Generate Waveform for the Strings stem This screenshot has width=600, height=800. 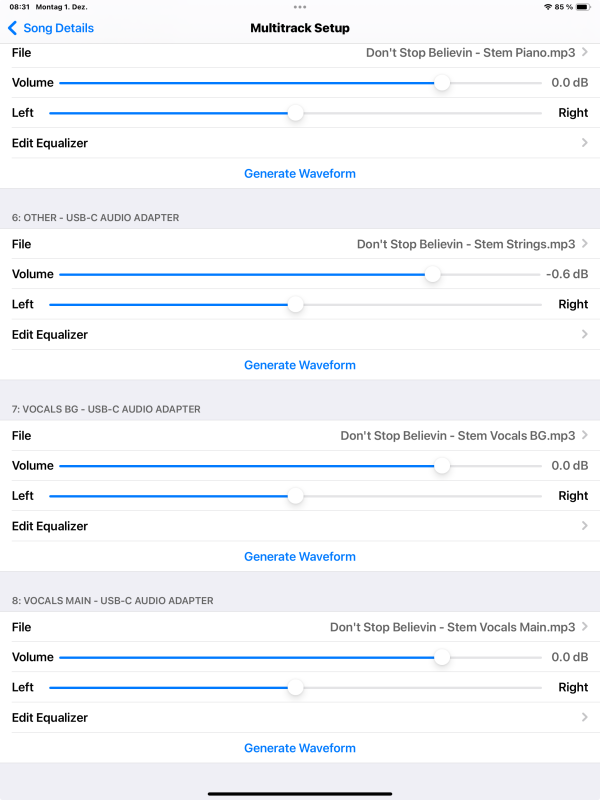300,365
